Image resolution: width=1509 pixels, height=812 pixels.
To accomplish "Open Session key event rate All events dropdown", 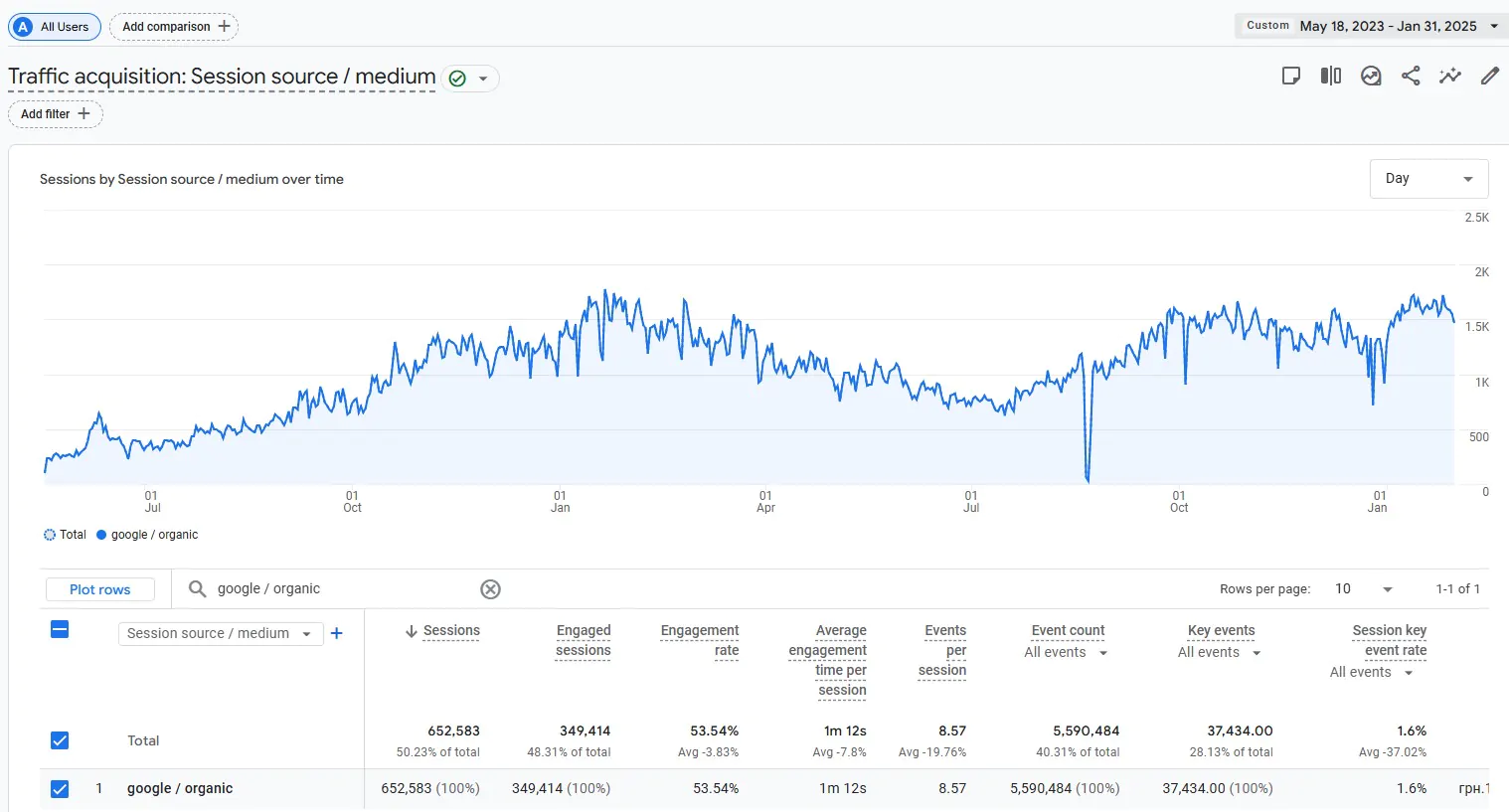I will (1372, 673).
